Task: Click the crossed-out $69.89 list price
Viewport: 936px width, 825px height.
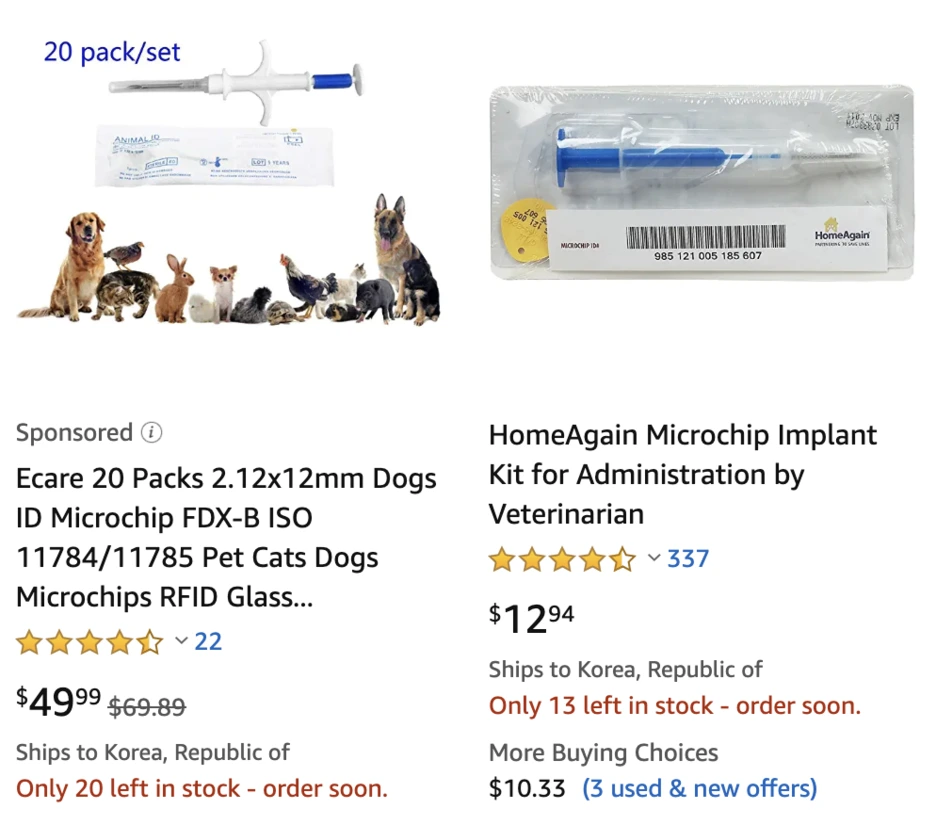Action: coord(146,707)
